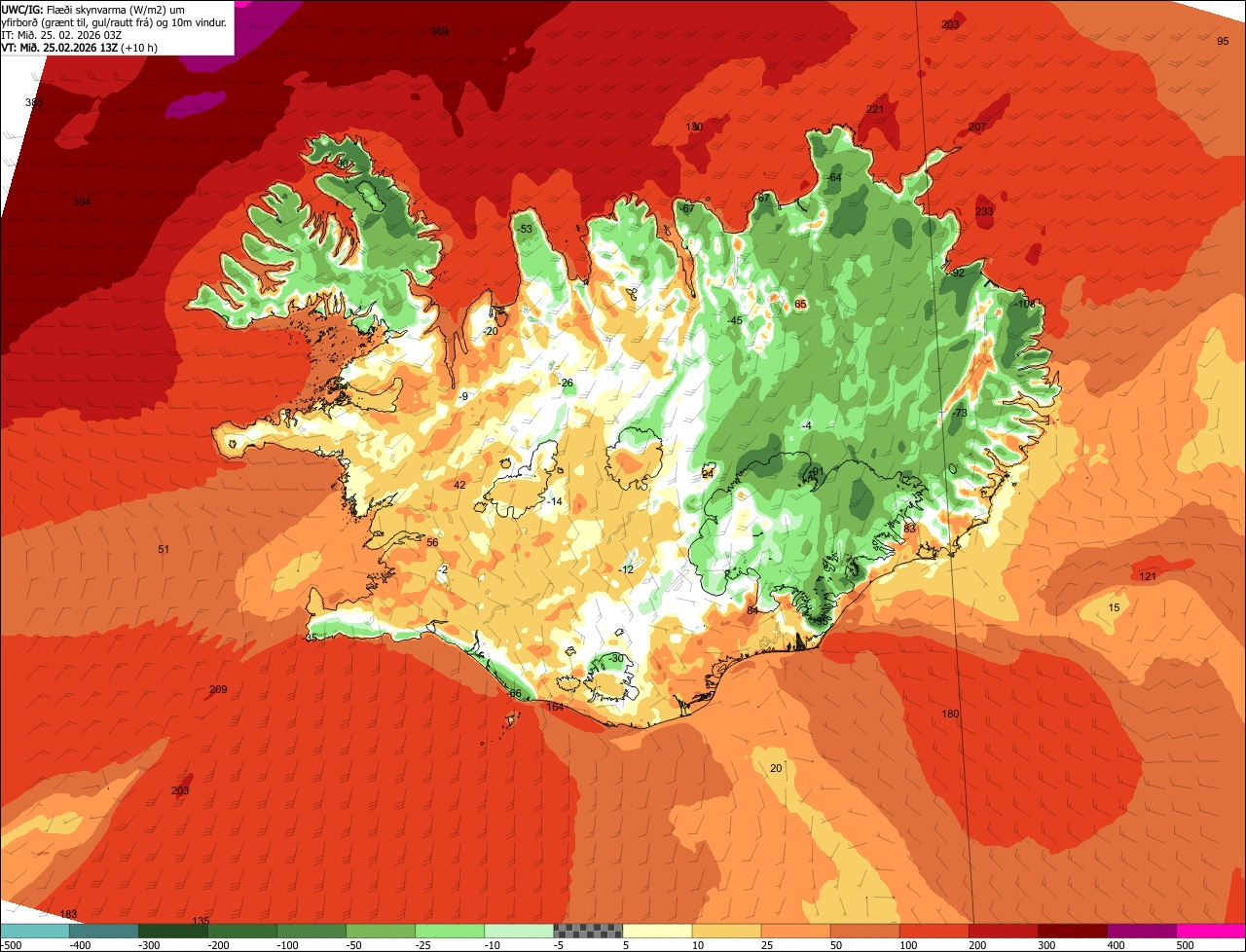This screenshot has height=952, width=1246.
Task: Select the legend label -25
Action: [423, 945]
